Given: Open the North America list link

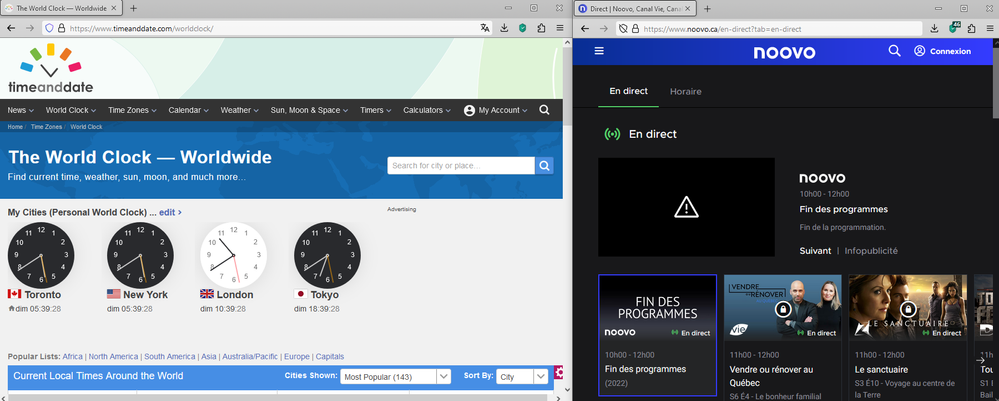Looking at the screenshot, I should 113,356.
